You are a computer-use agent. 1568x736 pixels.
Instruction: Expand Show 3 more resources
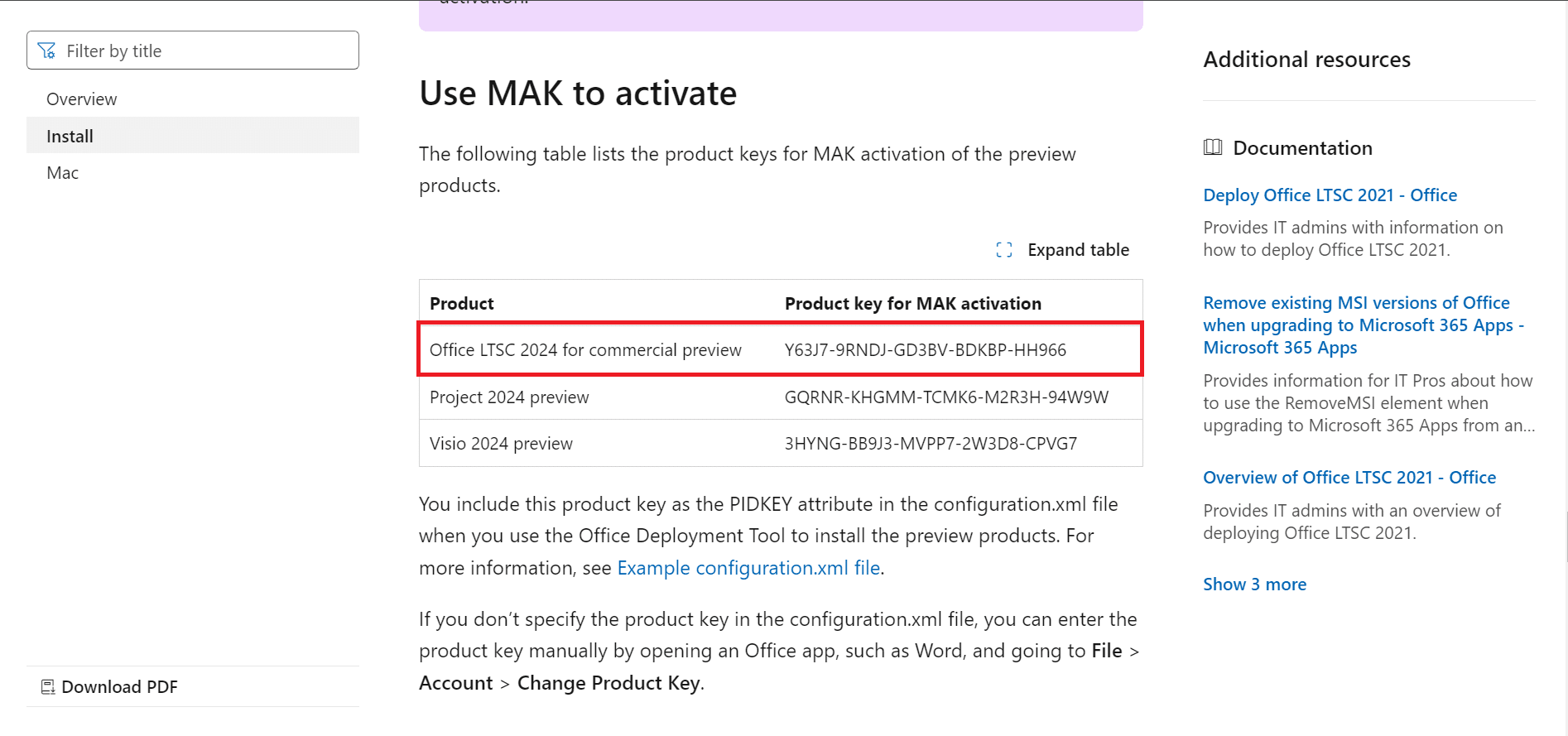[1254, 584]
